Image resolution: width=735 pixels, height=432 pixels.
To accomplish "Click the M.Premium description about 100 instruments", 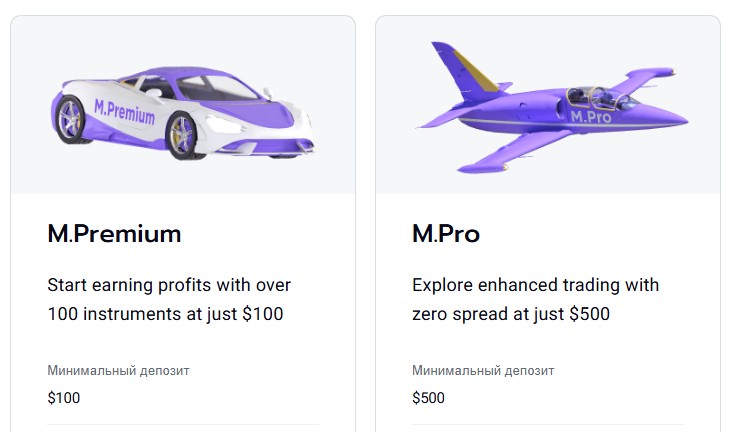I will (169, 299).
